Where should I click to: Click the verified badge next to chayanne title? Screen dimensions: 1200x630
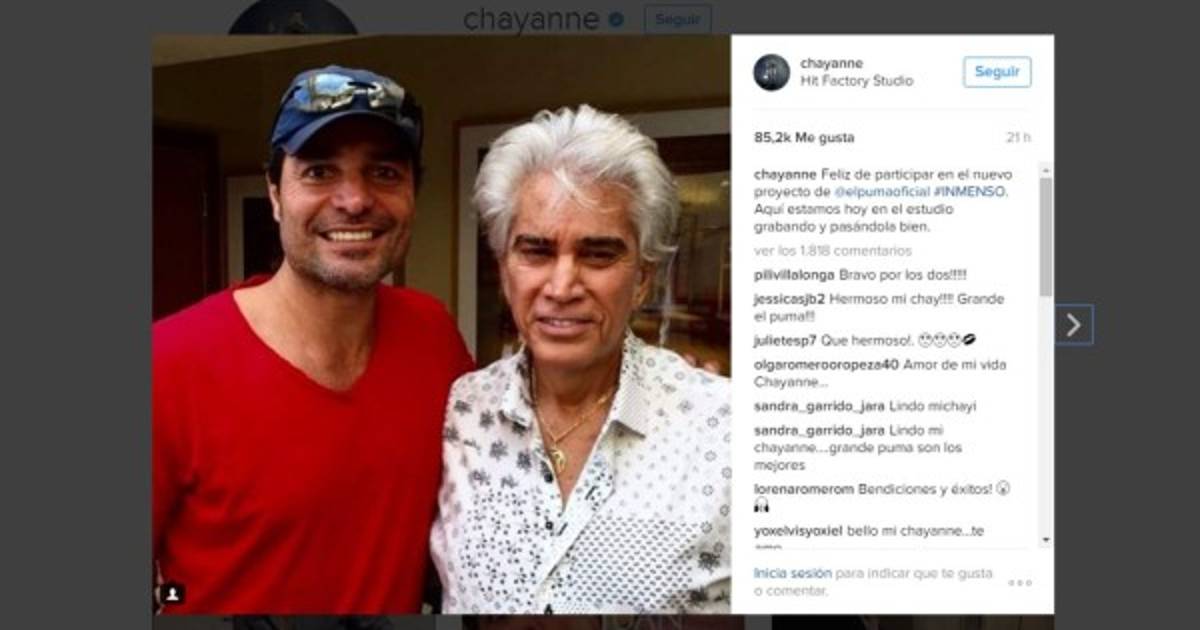(x=617, y=19)
